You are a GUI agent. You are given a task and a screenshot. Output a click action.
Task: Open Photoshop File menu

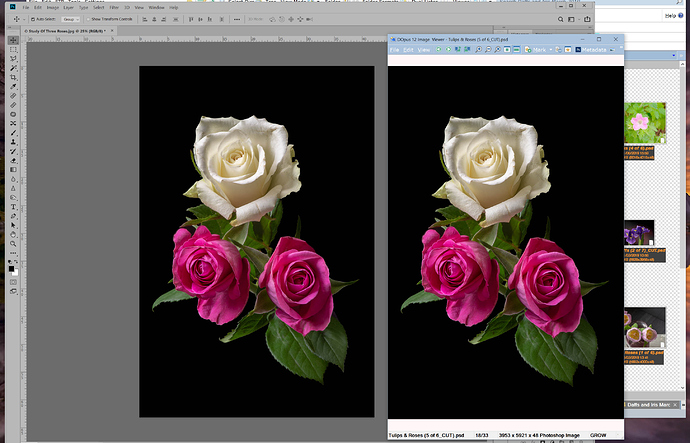pyautogui.click(x=26, y=7)
